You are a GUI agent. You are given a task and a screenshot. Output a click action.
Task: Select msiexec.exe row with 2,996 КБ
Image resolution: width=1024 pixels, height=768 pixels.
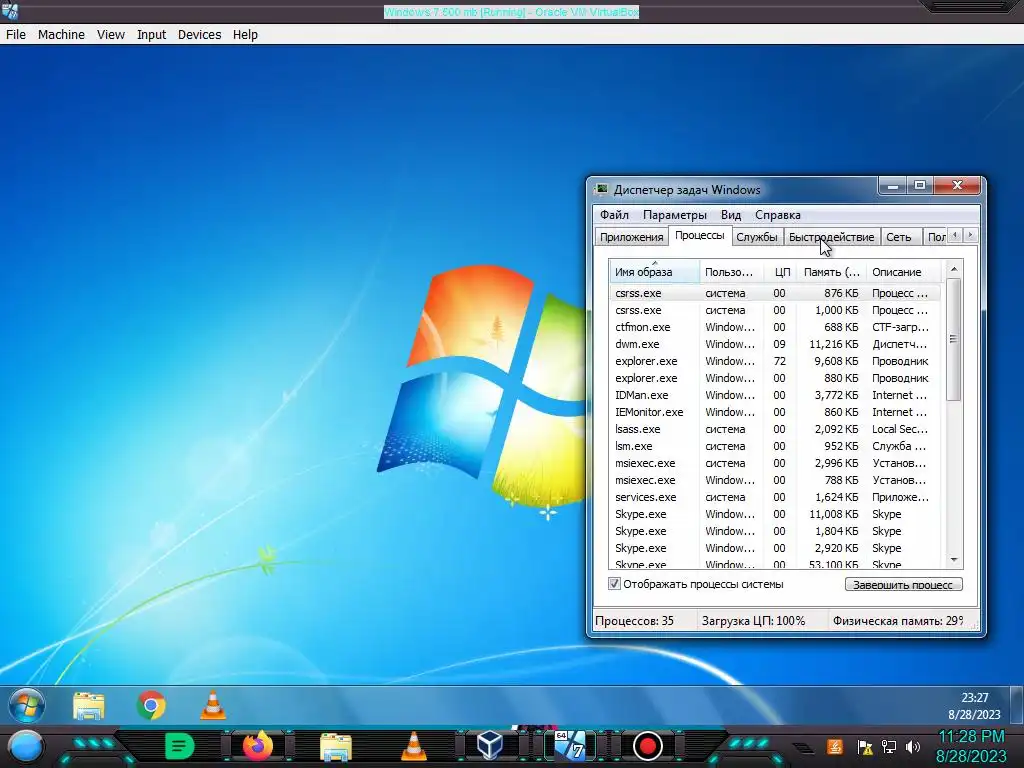pos(776,463)
